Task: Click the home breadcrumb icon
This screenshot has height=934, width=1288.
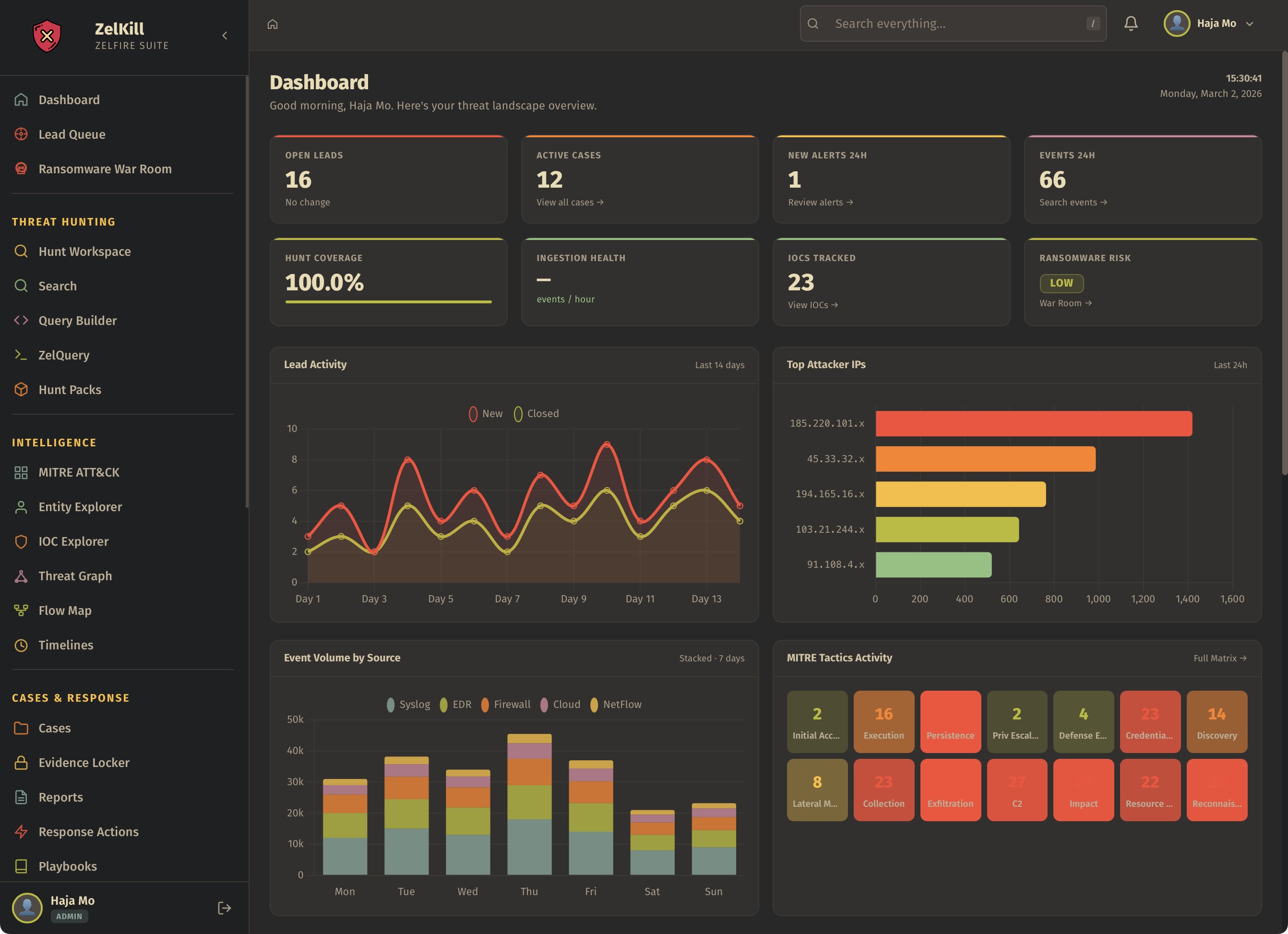Action: pos(273,24)
